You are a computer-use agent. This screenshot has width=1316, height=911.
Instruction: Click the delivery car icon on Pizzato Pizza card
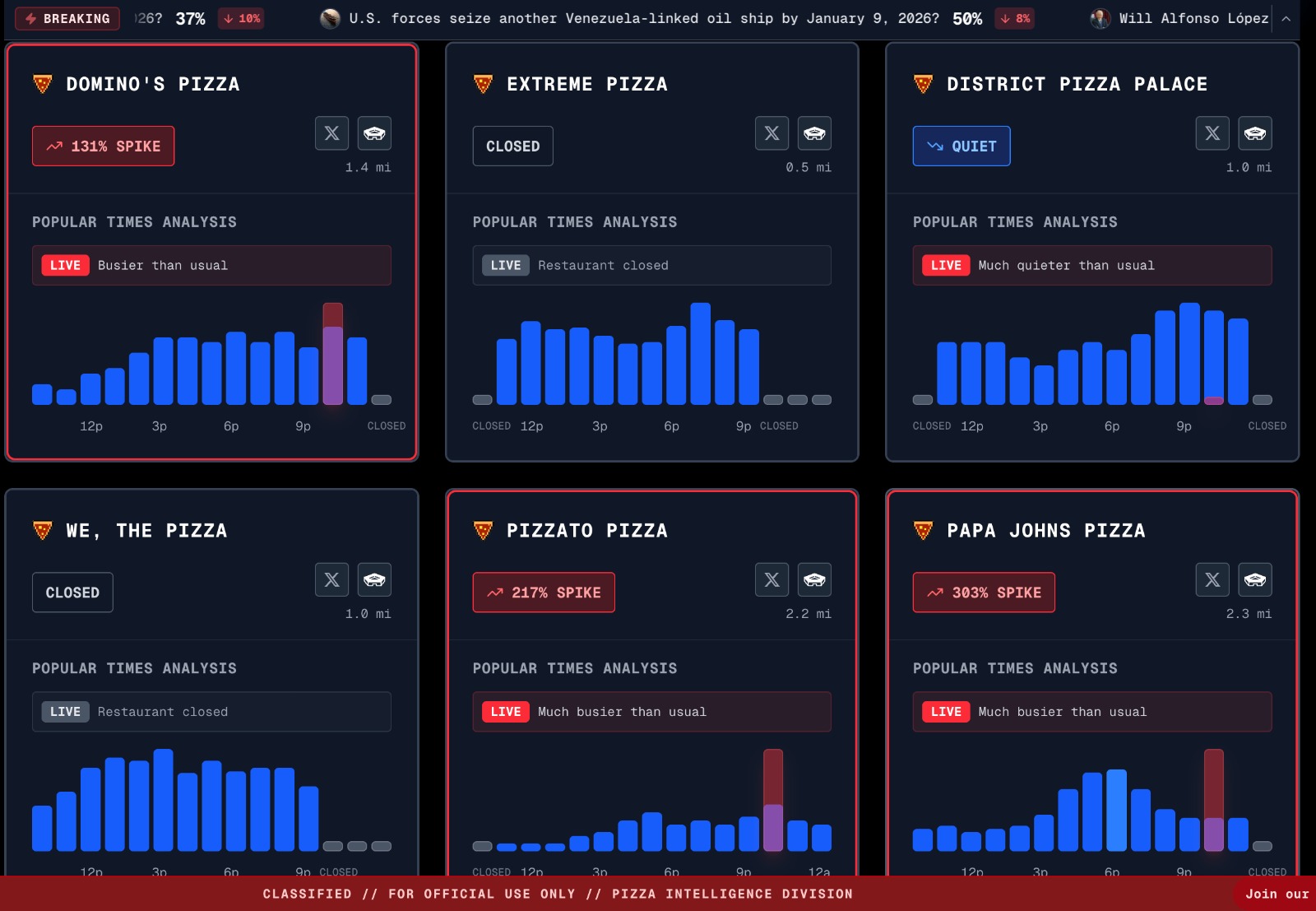[x=814, y=579]
